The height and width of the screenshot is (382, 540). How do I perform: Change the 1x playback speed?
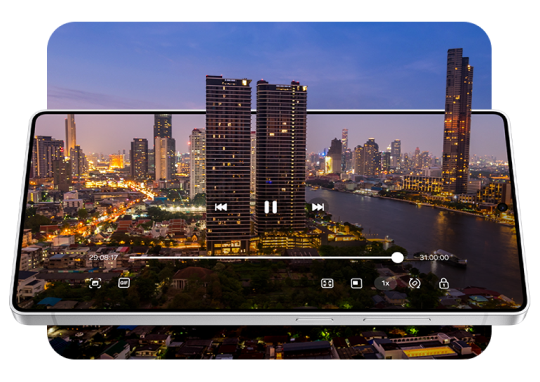tap(385, 283)
